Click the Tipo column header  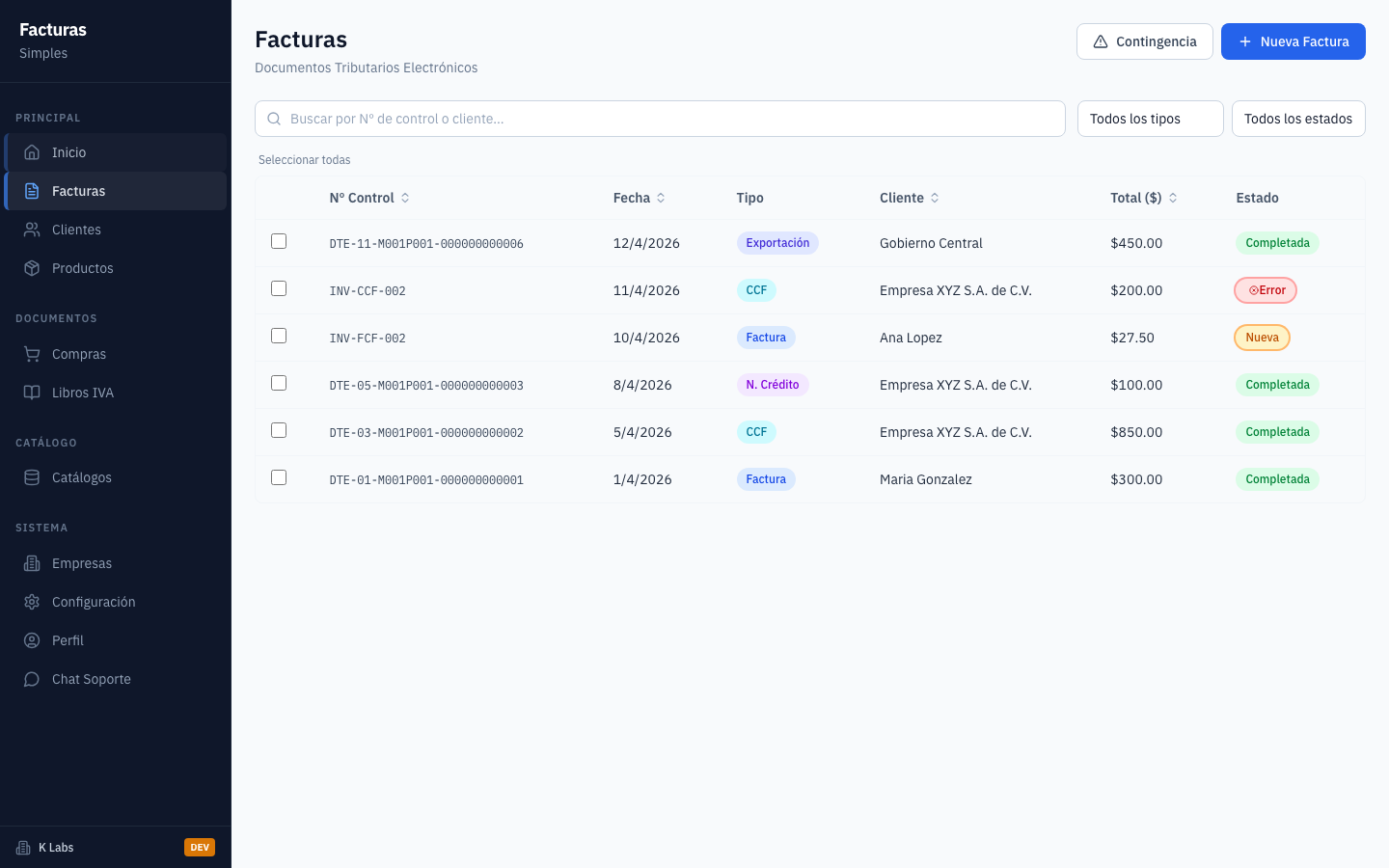(749, 198)
